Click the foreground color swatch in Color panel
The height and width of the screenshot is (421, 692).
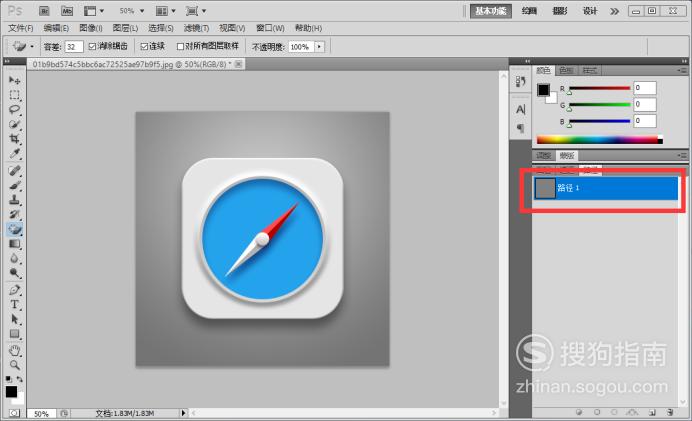(x=543, y=90)
